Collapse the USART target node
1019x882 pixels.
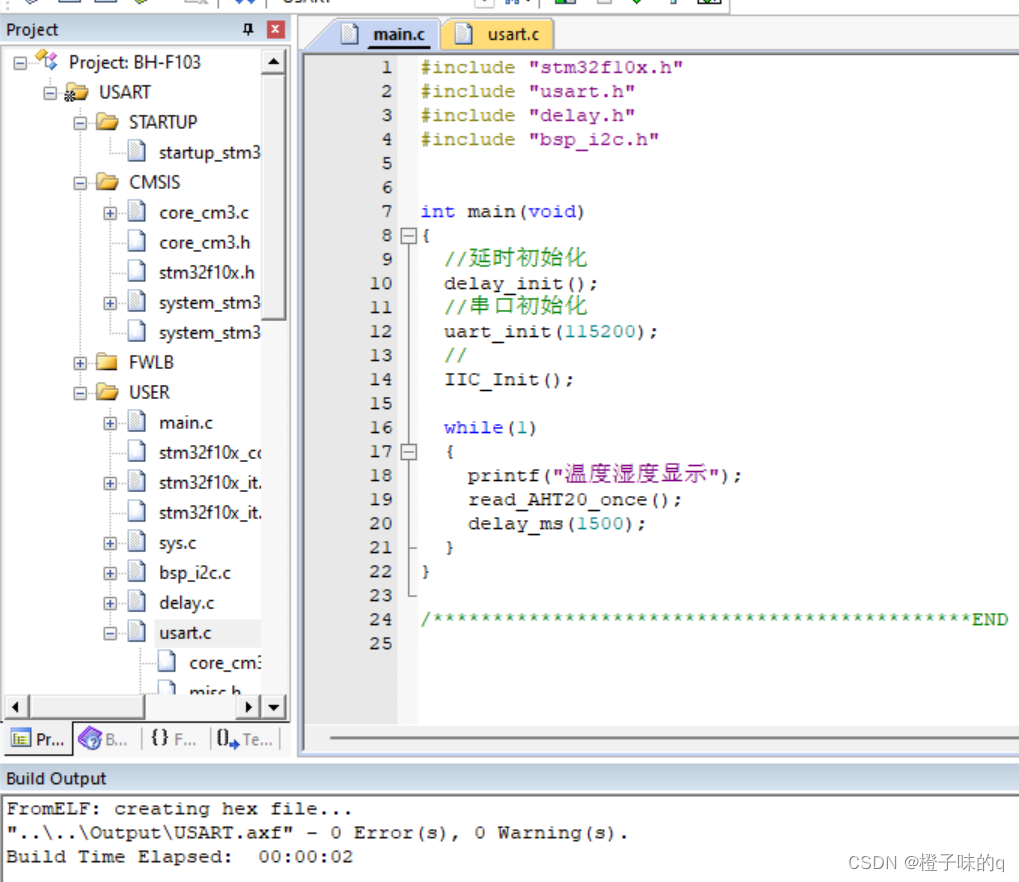pyautogui.click(x=50, y=93)
